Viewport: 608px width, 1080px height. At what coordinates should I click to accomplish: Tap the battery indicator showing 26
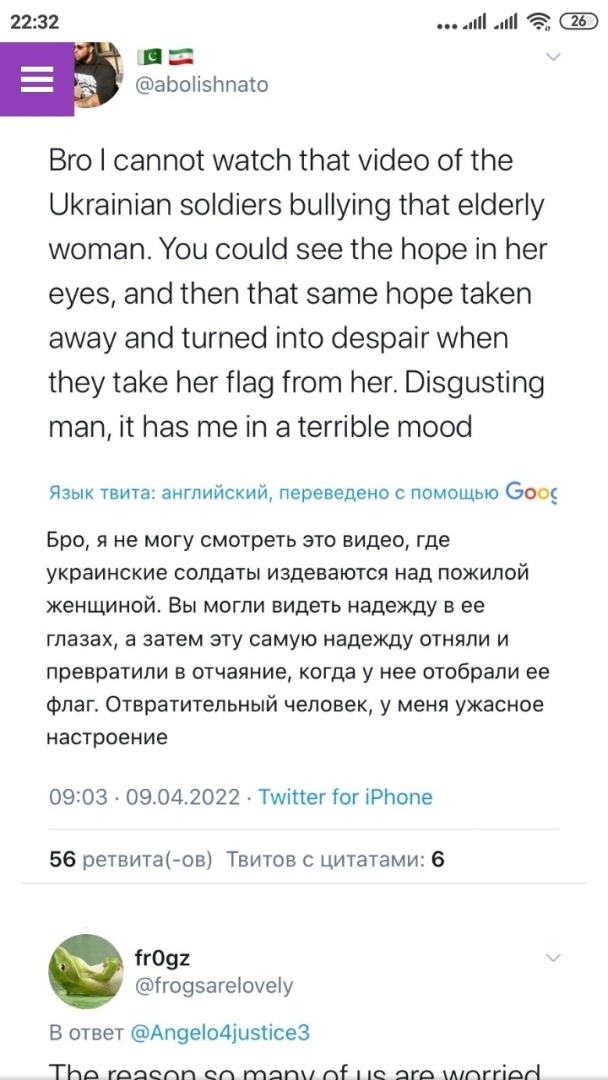pyautogui.click(x=579, y=21)
